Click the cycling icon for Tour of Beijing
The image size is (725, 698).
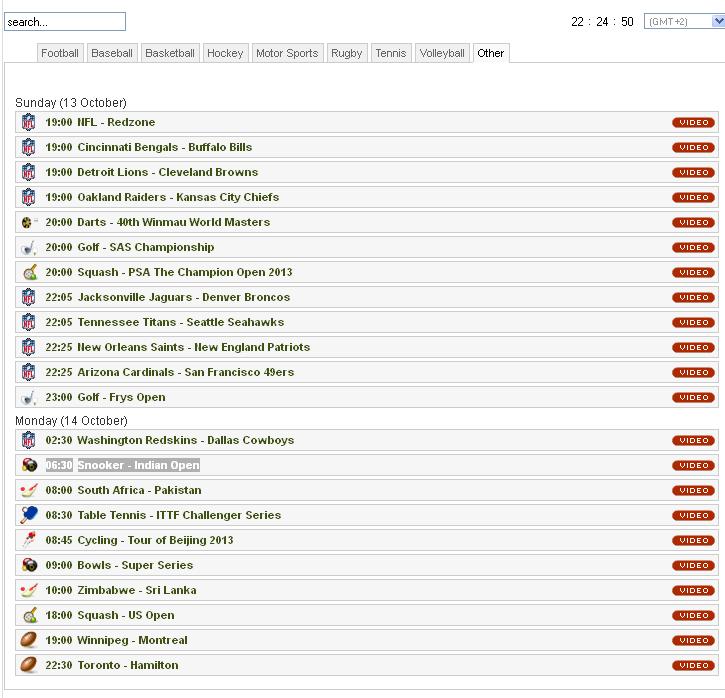[x=29, y=540]
